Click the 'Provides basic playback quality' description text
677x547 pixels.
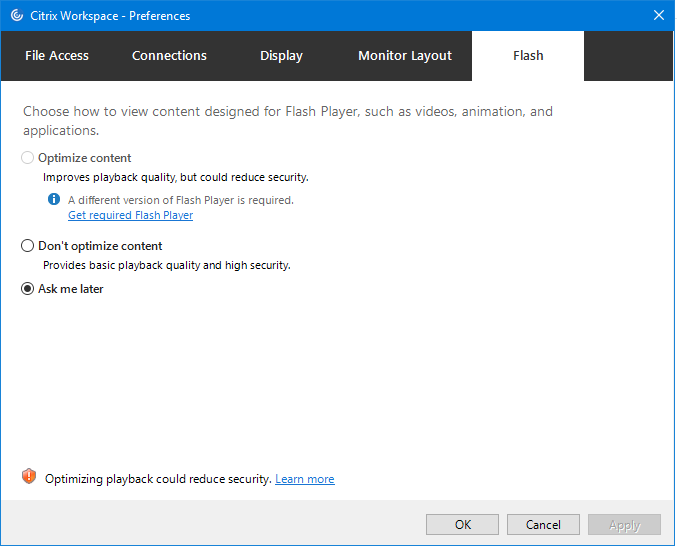point(166,265)
